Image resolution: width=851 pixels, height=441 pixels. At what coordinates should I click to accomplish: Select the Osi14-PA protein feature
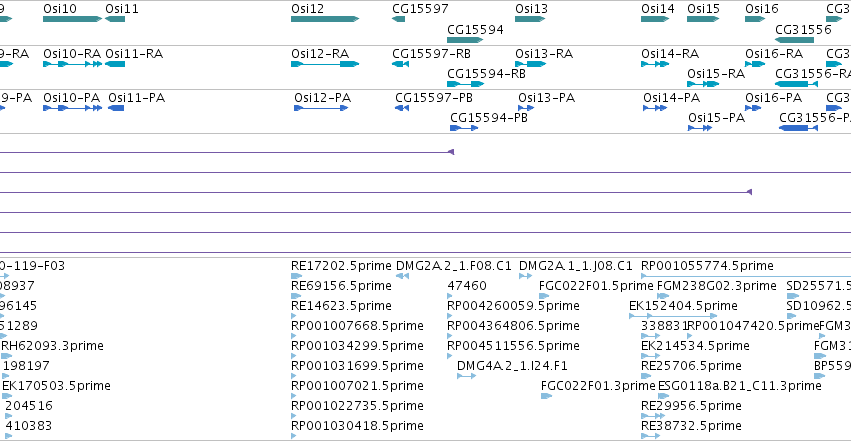pos(655,108)
